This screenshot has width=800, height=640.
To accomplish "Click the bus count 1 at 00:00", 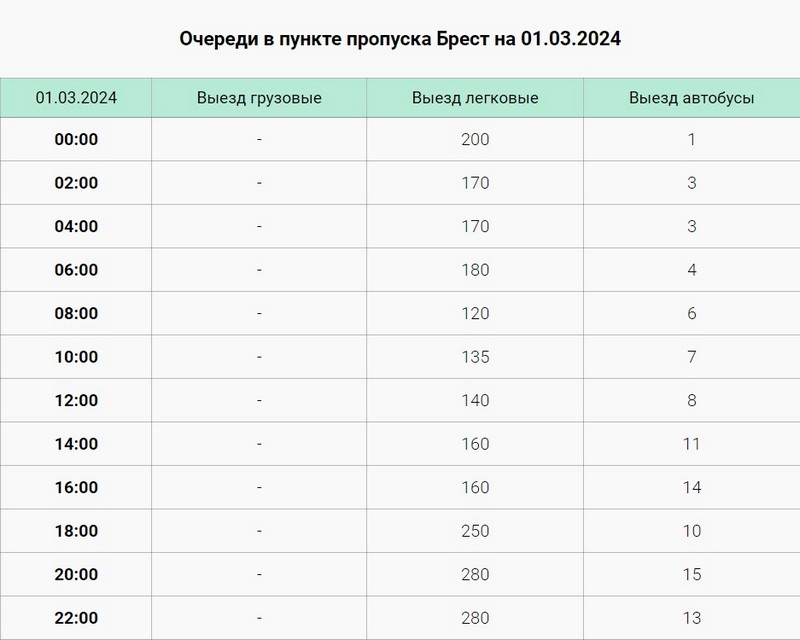I will click(691, 140).
